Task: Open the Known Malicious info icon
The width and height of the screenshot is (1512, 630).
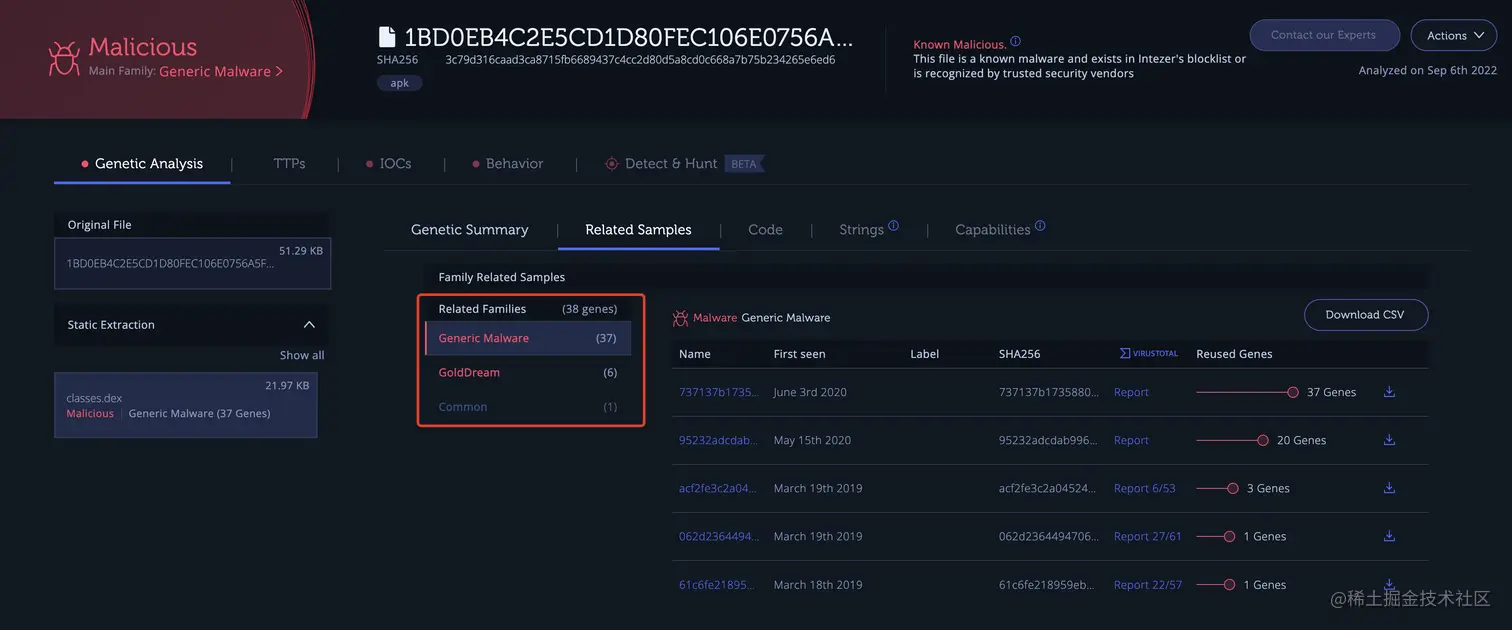Action: click(x=1015, y=42)
